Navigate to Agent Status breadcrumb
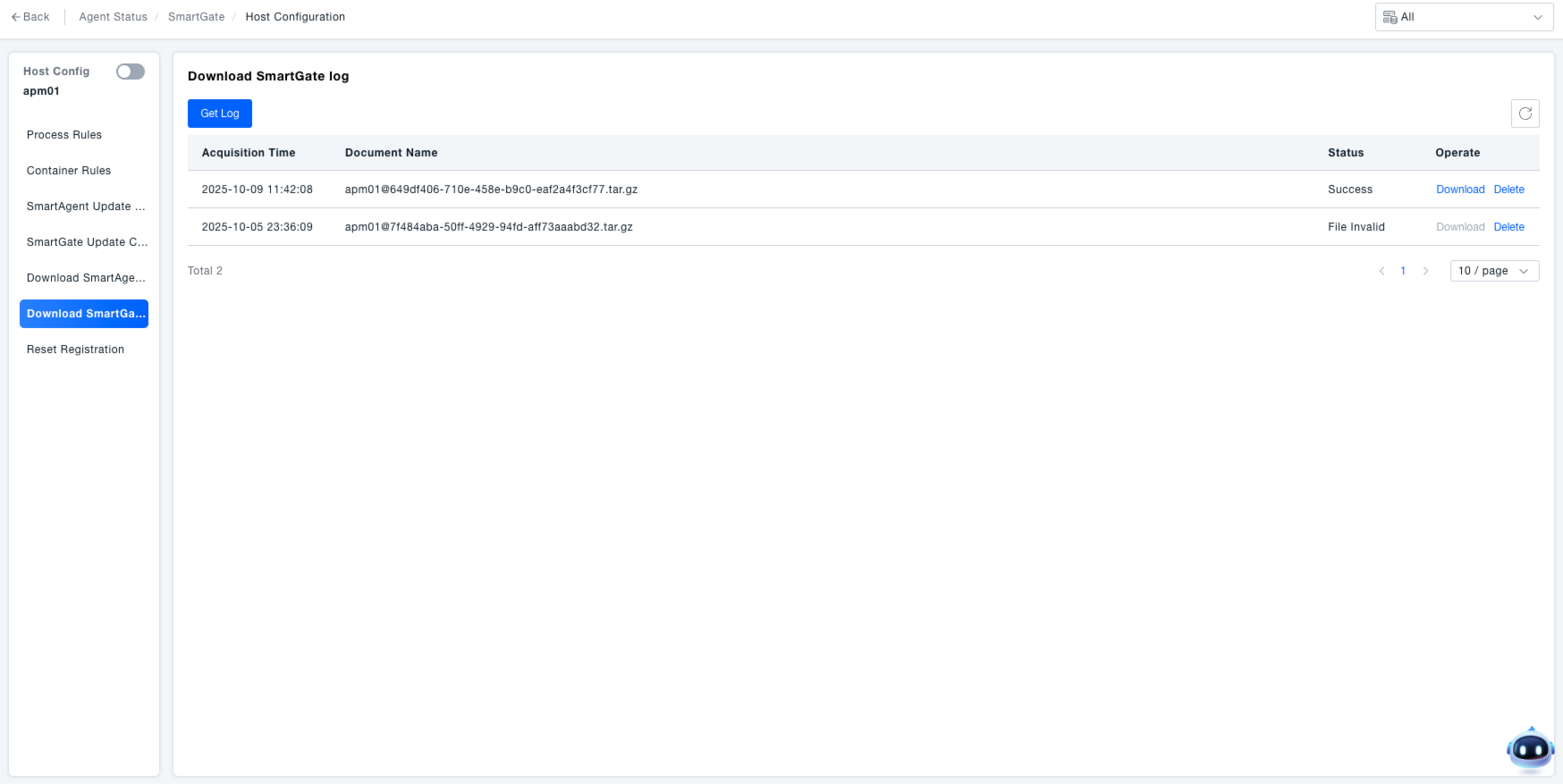Image resolution: width=1563 pixels, height=784 pixels. coord(113,17)
